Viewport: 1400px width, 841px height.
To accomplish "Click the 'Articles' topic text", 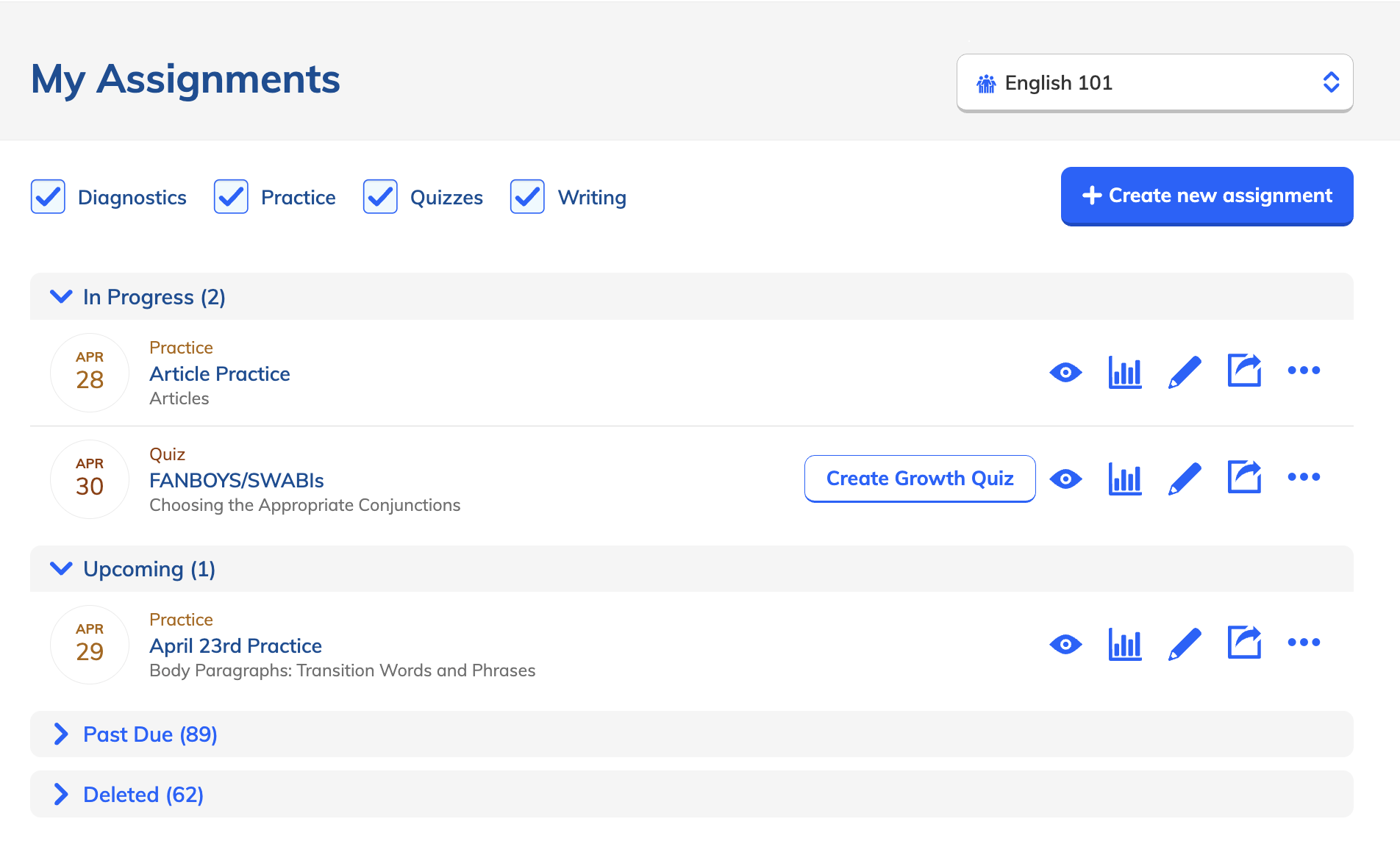I will click(x=179, y=398).
